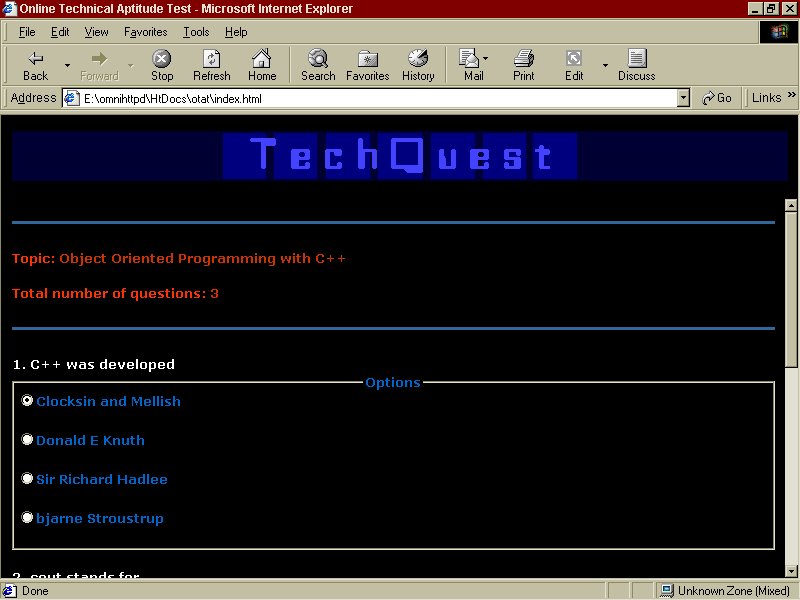Stop loading with the Stop icon
This screenshot has width=800, height=600.
point(162,59)
